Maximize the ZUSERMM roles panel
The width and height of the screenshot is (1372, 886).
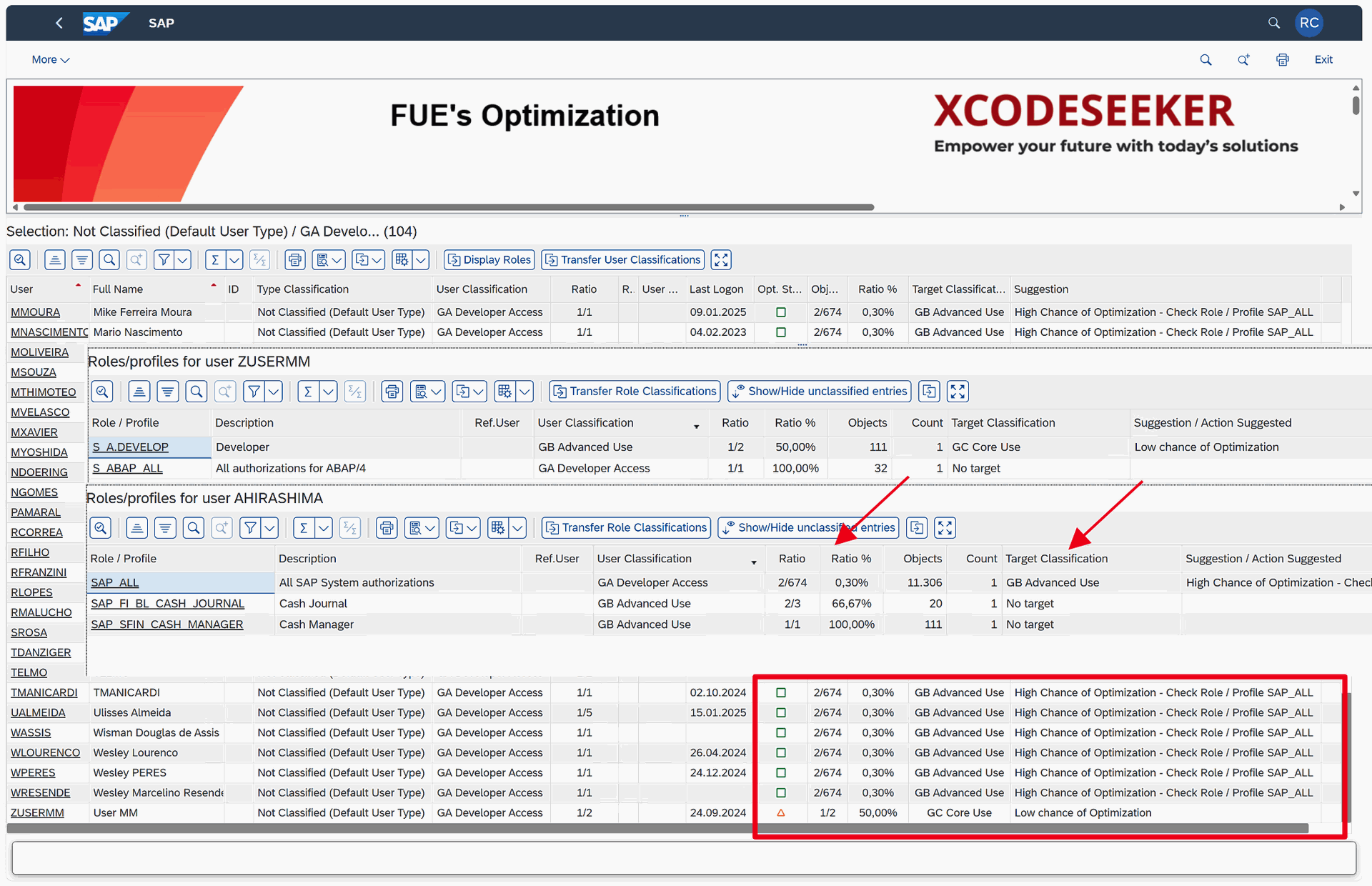point(958,392)
